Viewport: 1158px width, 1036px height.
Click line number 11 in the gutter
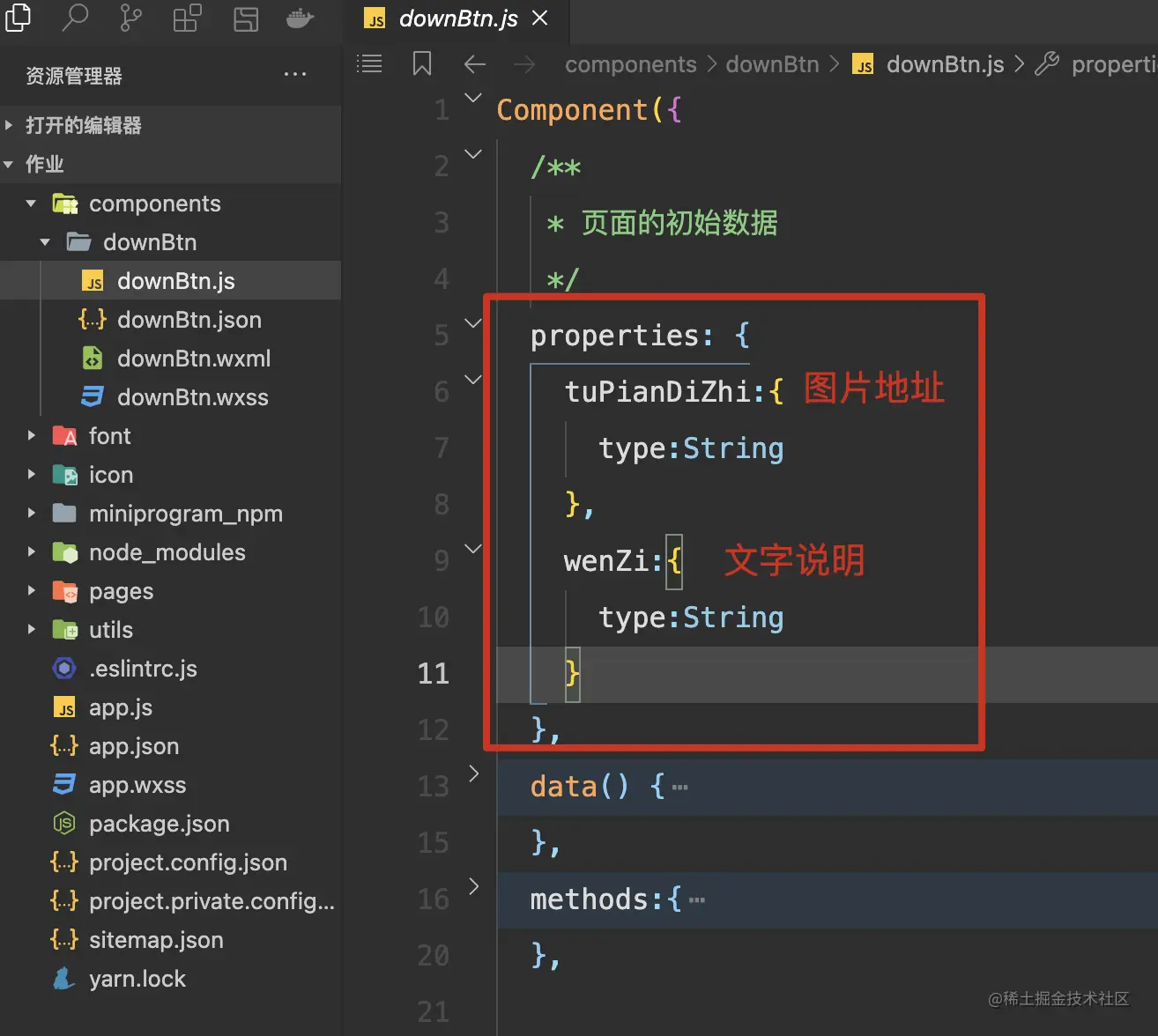point(434,674)
